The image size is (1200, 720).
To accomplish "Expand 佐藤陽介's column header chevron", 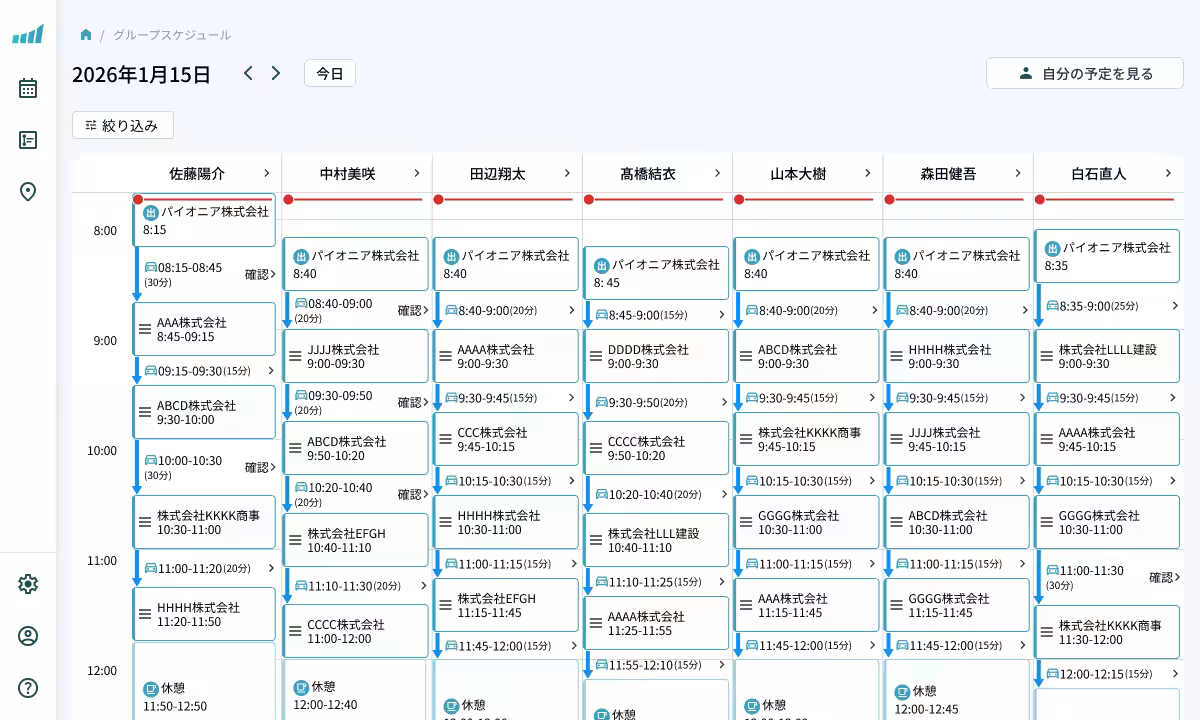I will [x=266, y=172].
